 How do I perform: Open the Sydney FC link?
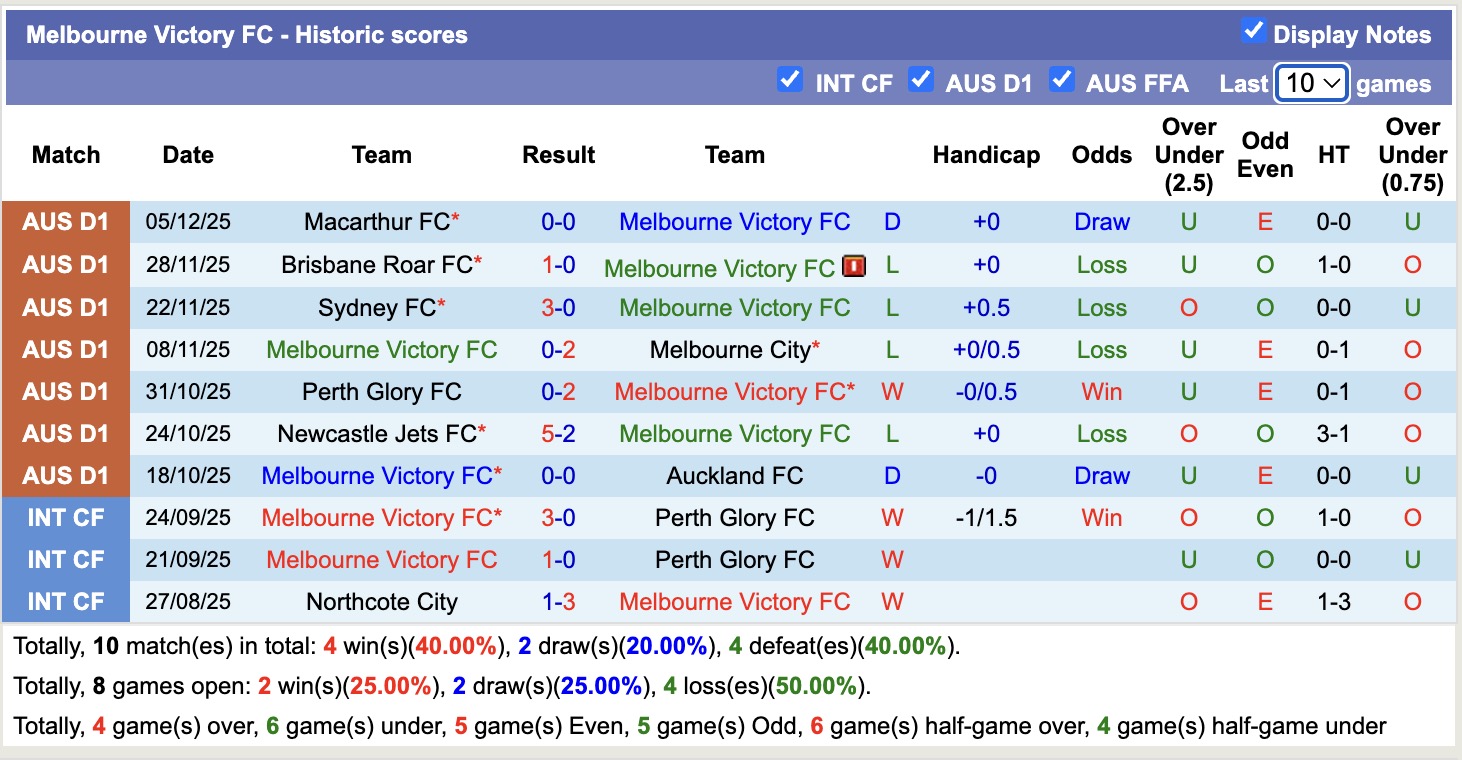374,307
